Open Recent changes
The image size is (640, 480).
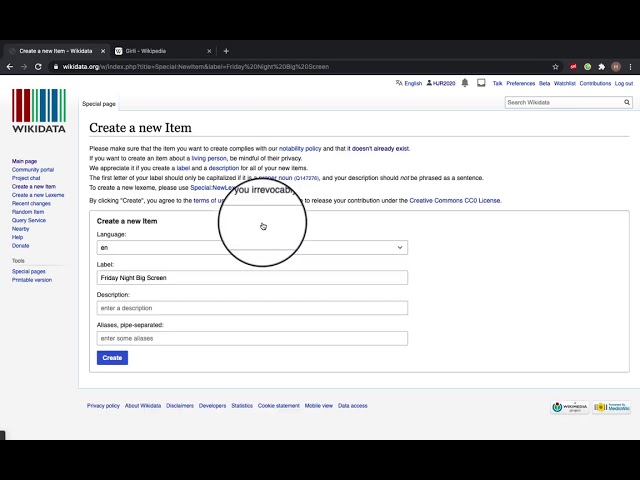click(31, 203)
